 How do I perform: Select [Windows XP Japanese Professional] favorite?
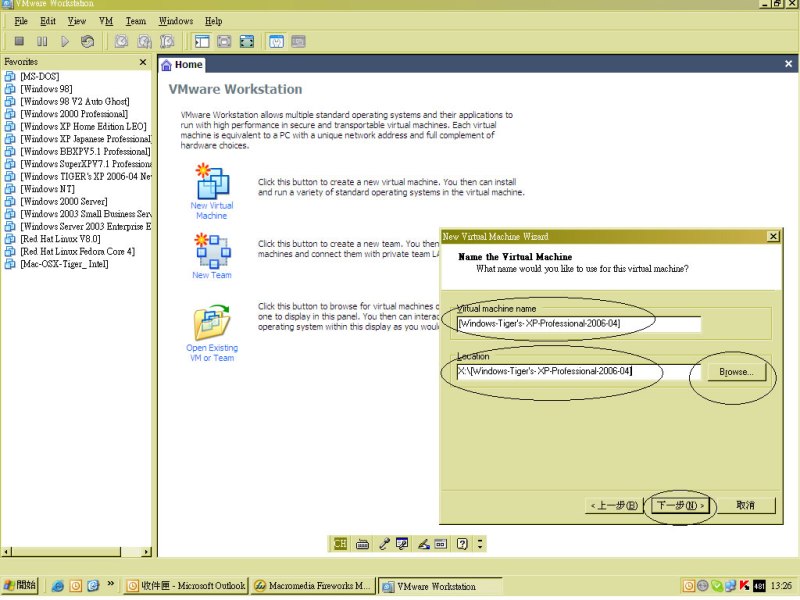(x=85, y=139)
